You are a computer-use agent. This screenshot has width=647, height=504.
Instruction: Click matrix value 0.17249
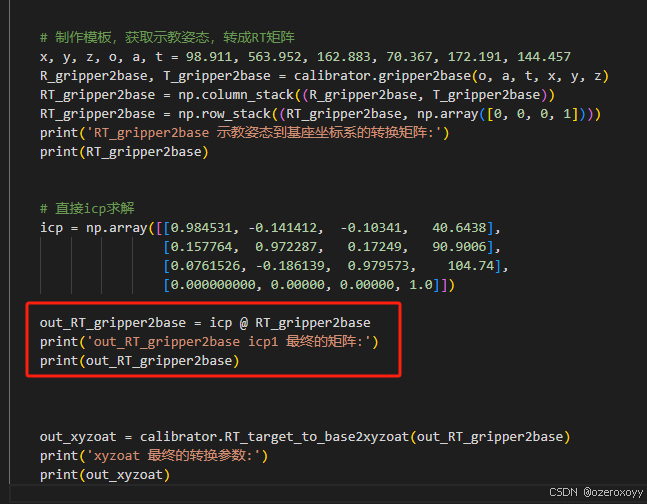click(x=374, y=247)
